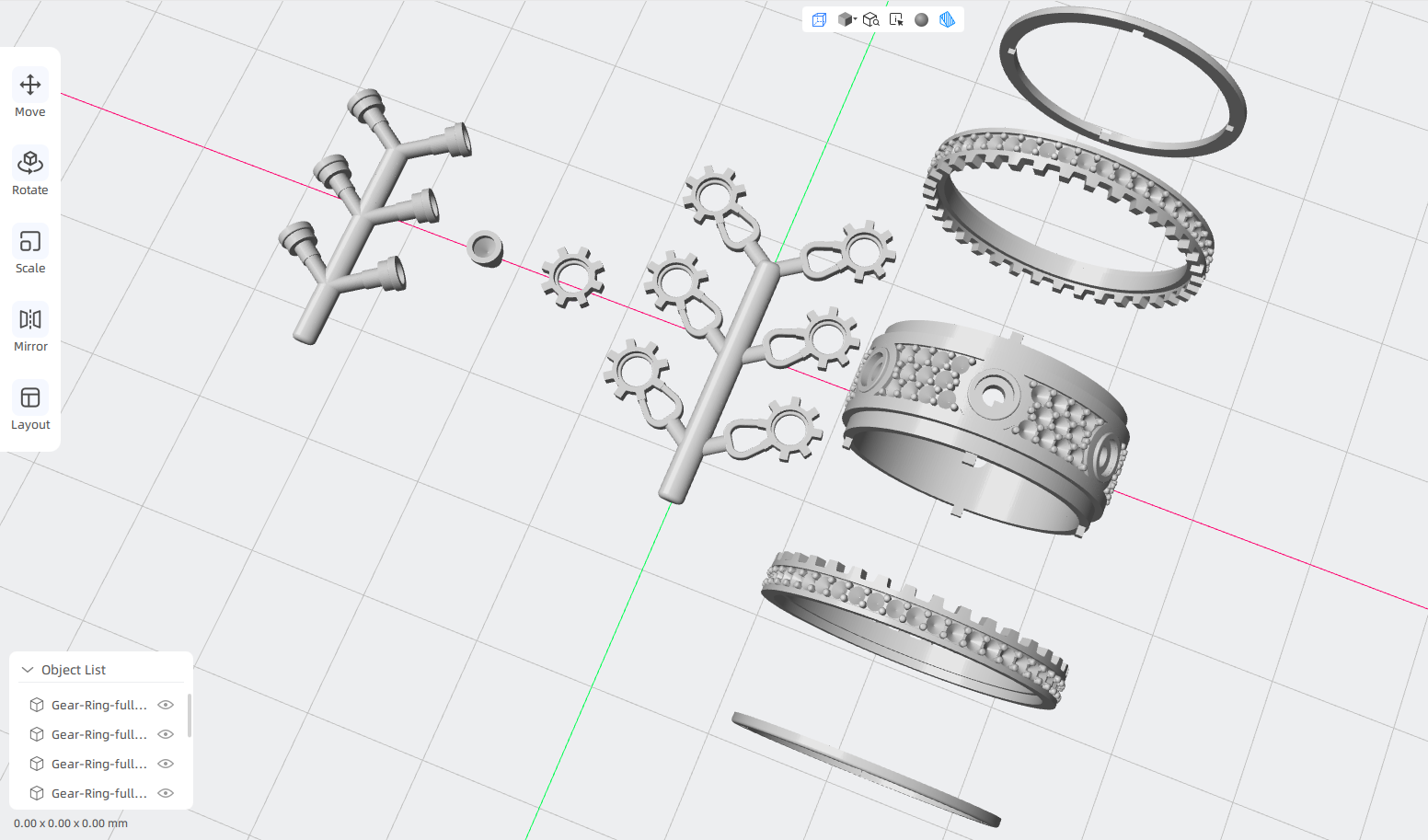Select the beaded ring below the wide band
1428x840 pixels.
point(915,630)
